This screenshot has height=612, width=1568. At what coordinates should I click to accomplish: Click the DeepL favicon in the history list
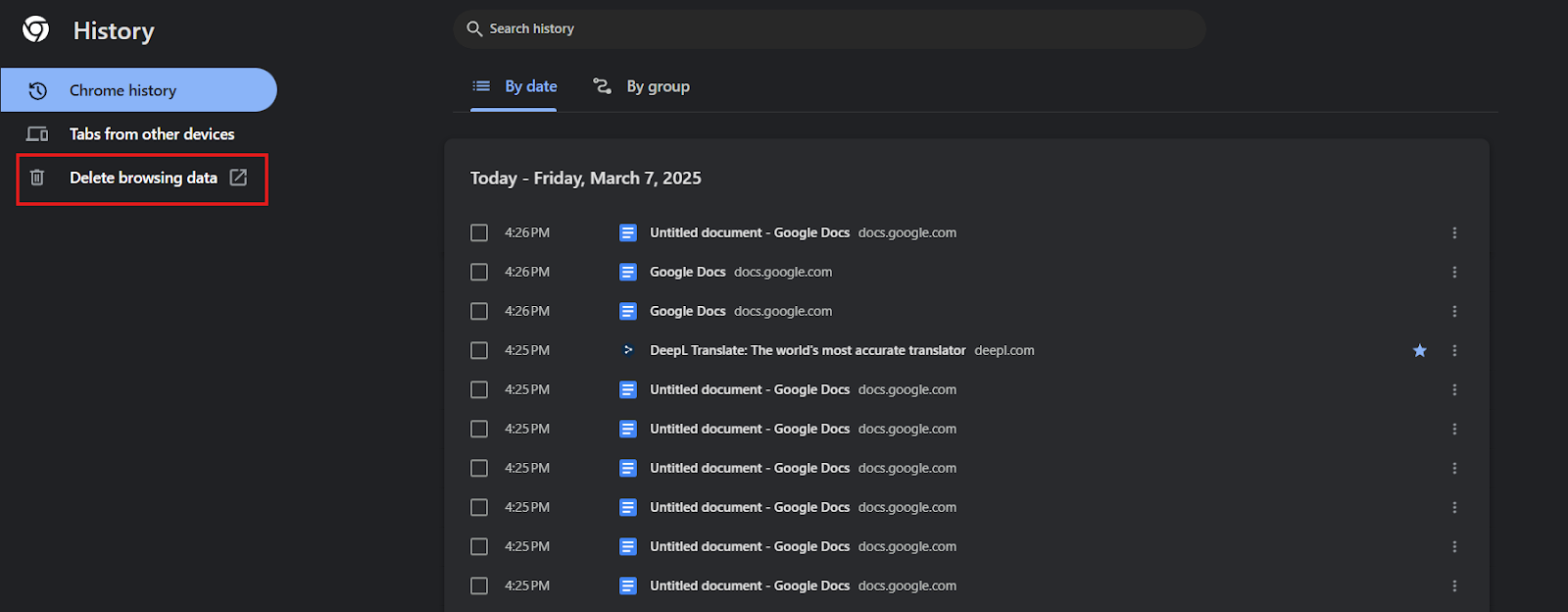tap(628, 350)
